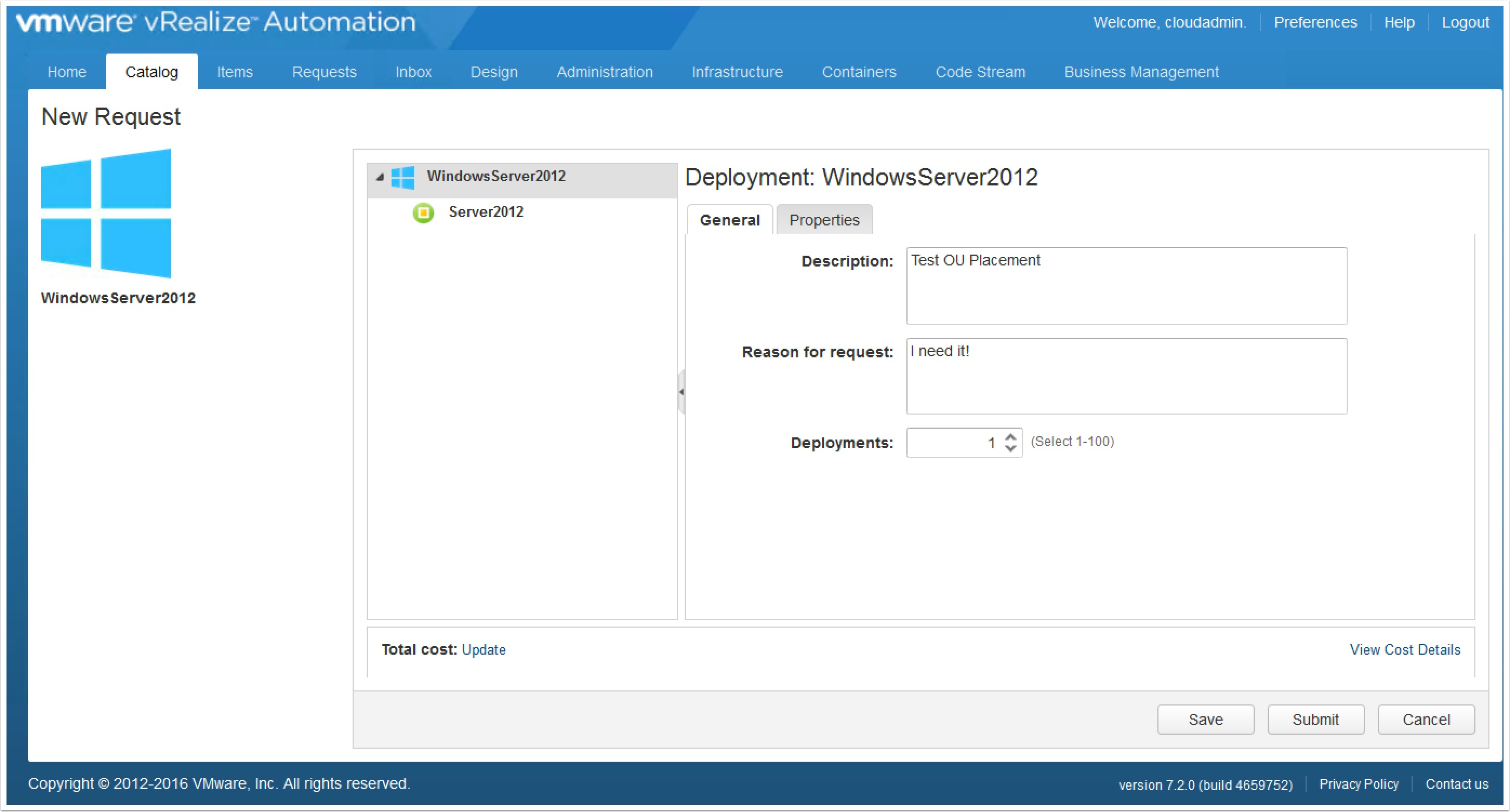Open the Privacy Policy footer link
Screen dimensions: 1510x812
[1359, 784]
